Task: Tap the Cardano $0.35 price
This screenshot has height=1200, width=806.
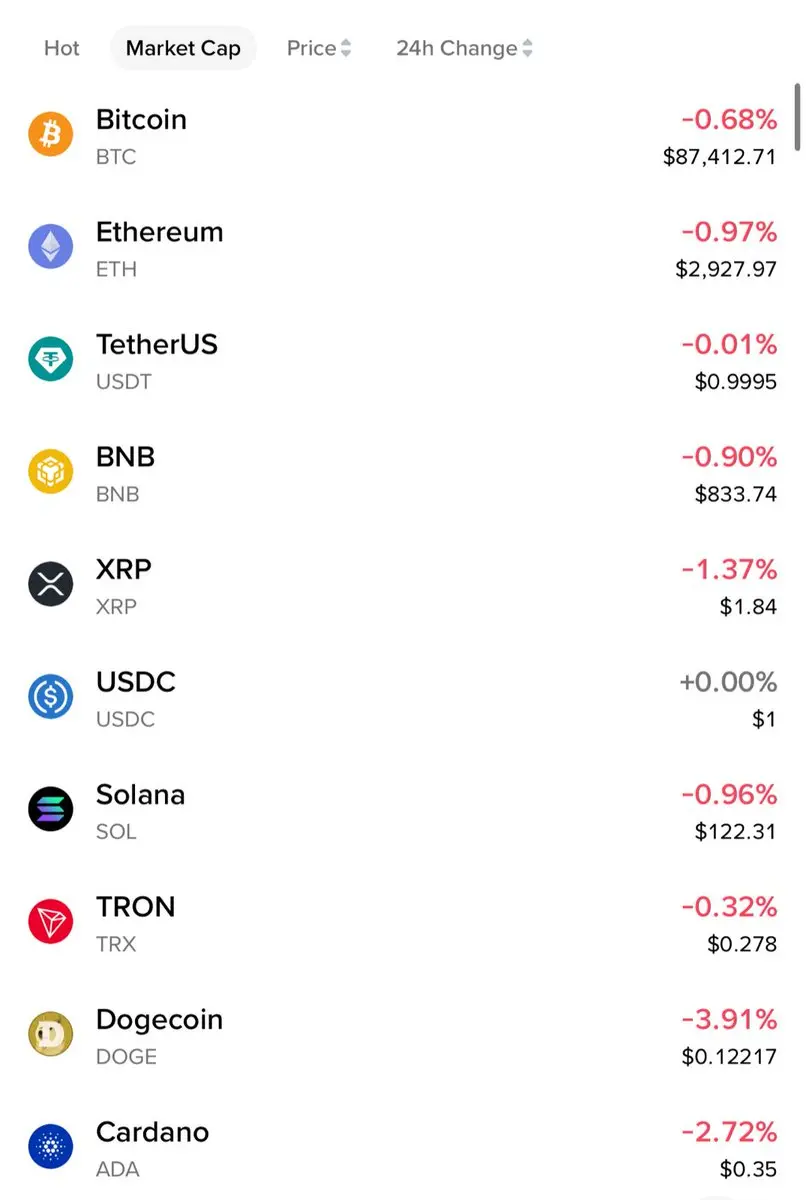Action: pyautogui.click(x=748, y=1169)
